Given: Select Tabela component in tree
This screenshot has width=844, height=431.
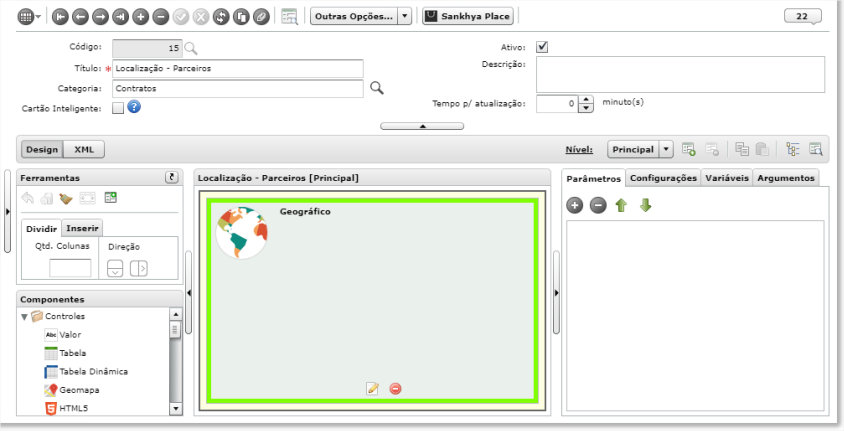Looking at the screenshot, I should [65, 353].
